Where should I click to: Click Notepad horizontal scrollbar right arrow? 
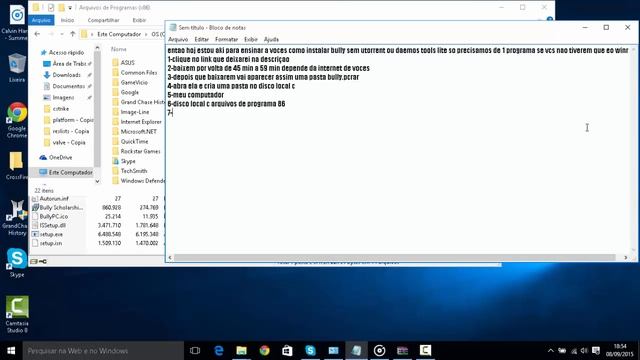pyautogui.click(x=625, y=258)
